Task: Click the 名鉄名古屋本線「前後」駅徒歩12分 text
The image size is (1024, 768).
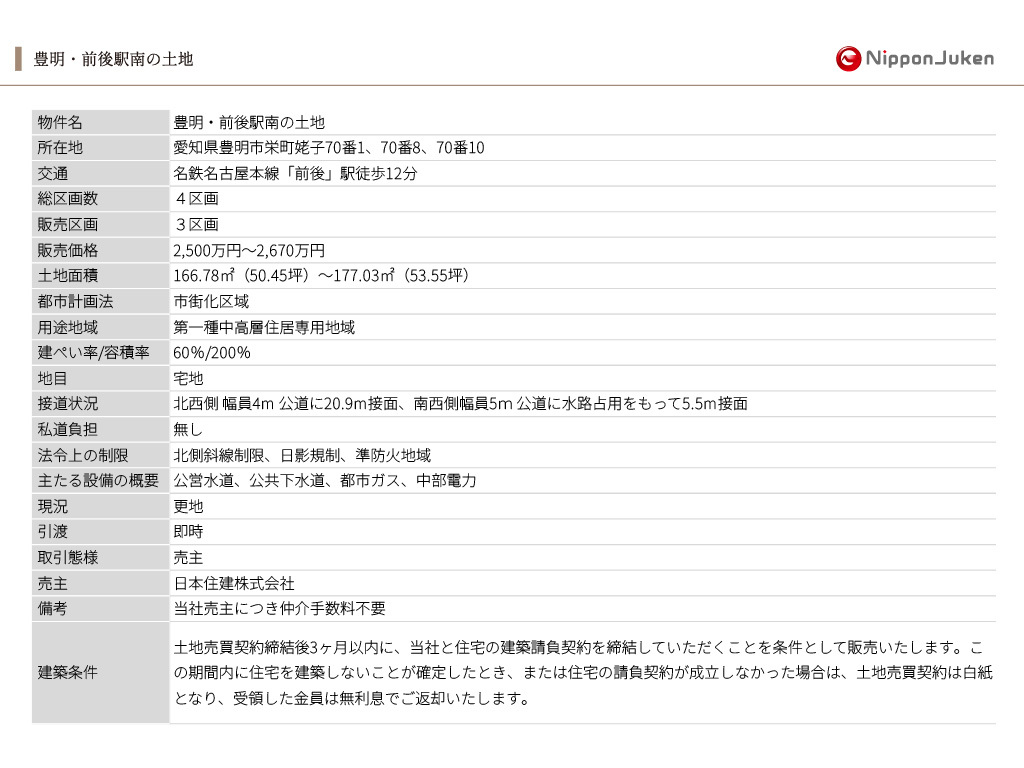Action: pos(294,173)
